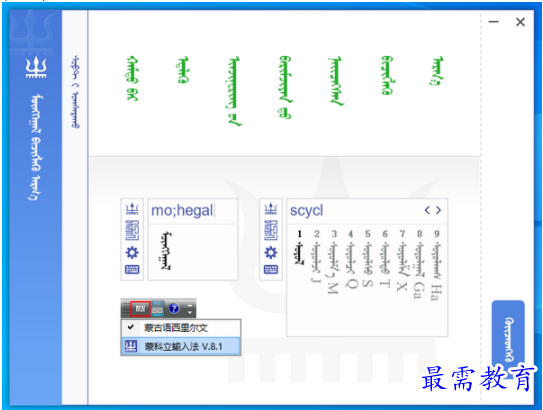Screen dimensions: 543x410
Task: Click the MN input language icon
Action: [x=140, y=309]
